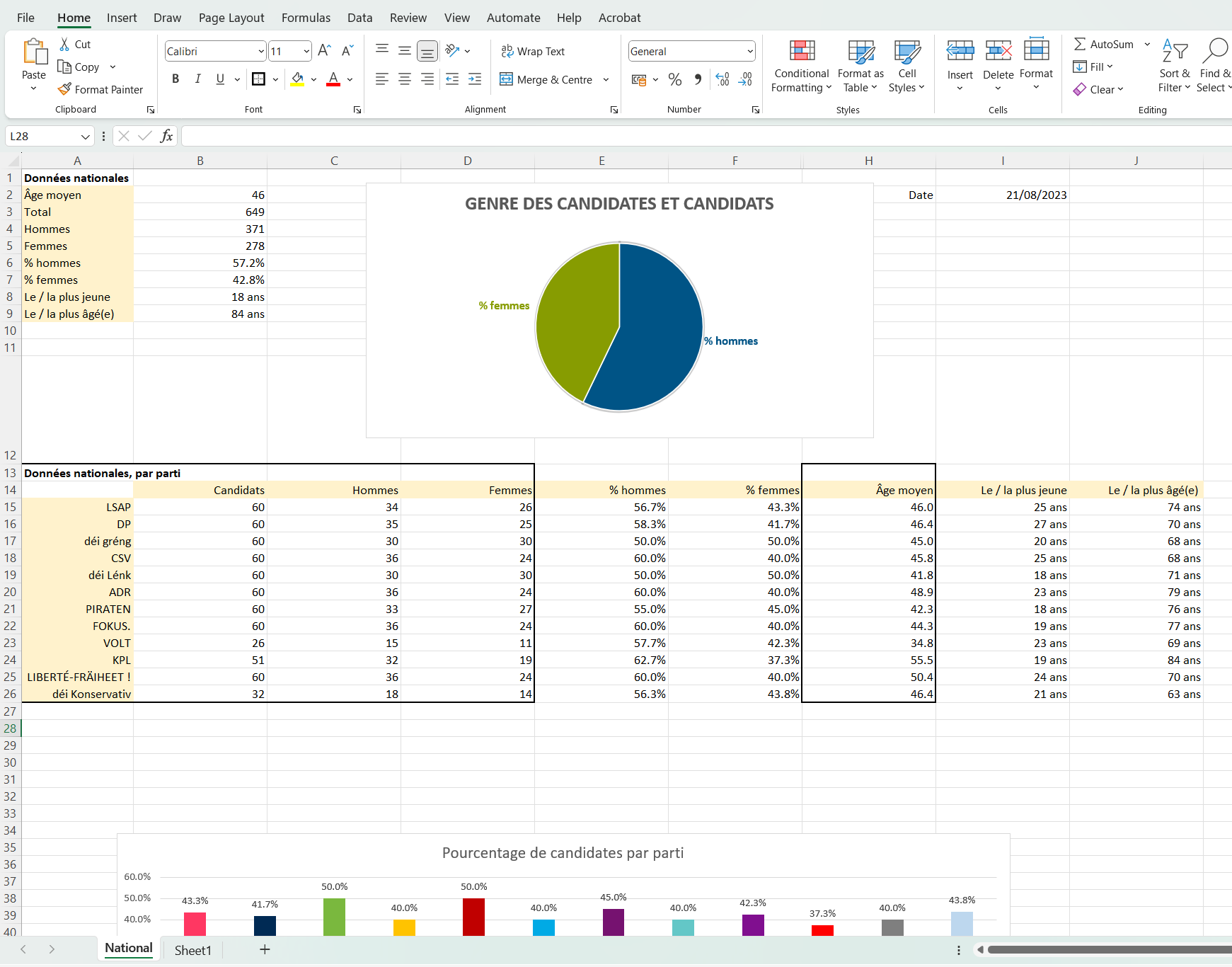Toggle bold formatting

175,79
